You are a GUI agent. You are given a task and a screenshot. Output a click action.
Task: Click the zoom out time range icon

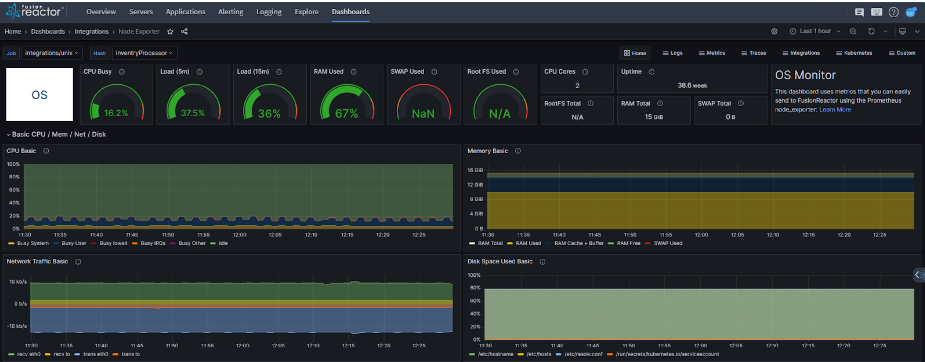pos(853,31)
